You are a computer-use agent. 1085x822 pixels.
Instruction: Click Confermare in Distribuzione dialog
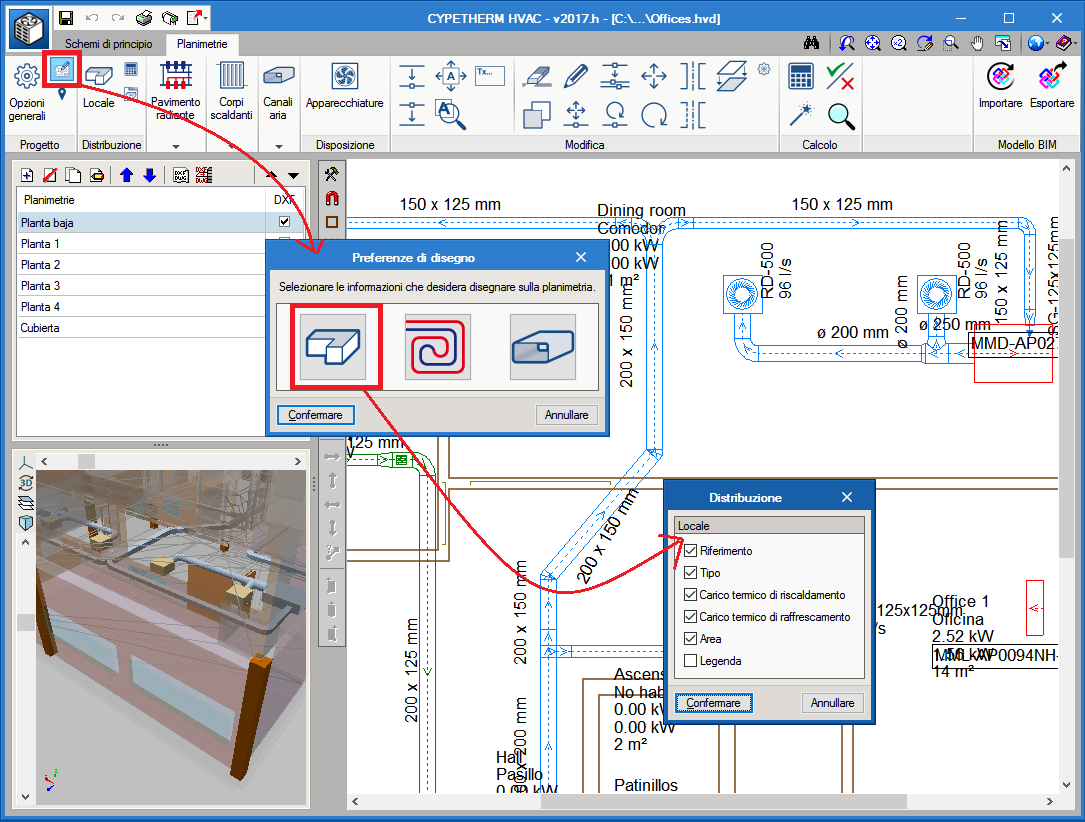[x=713, y=703]
